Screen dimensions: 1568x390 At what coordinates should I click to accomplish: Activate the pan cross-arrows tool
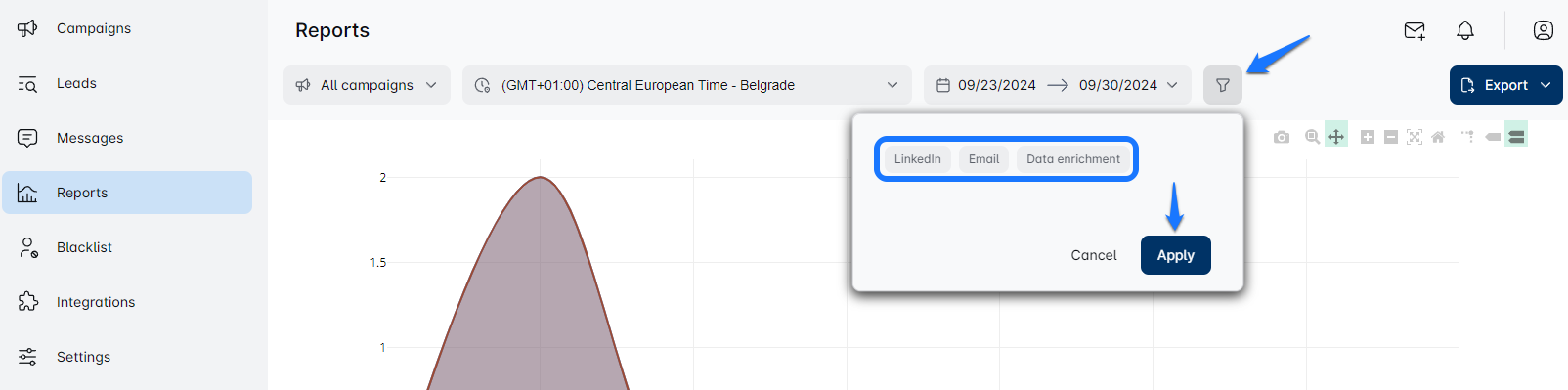[1336, 137]
